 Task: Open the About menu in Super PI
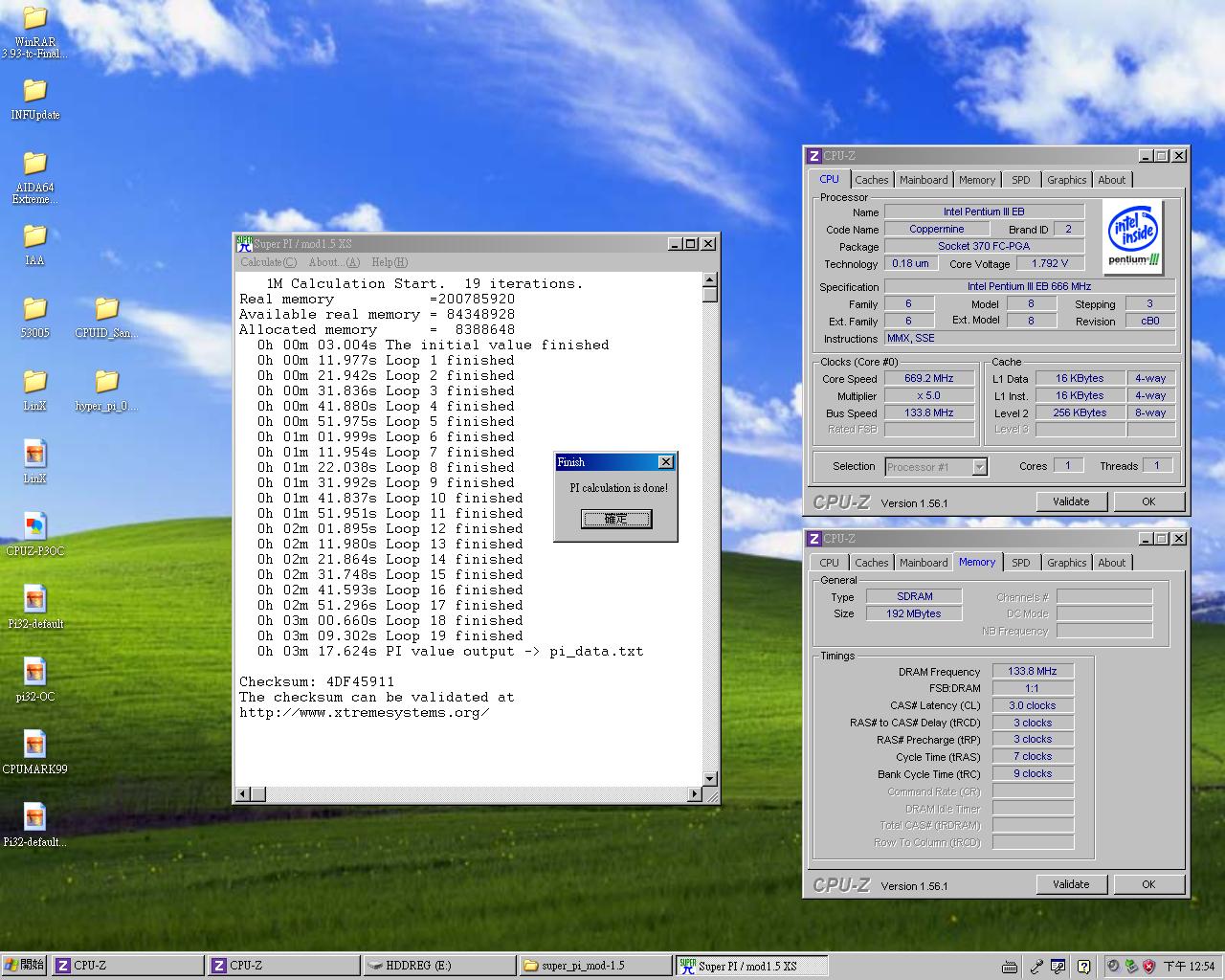coord(334,262)
